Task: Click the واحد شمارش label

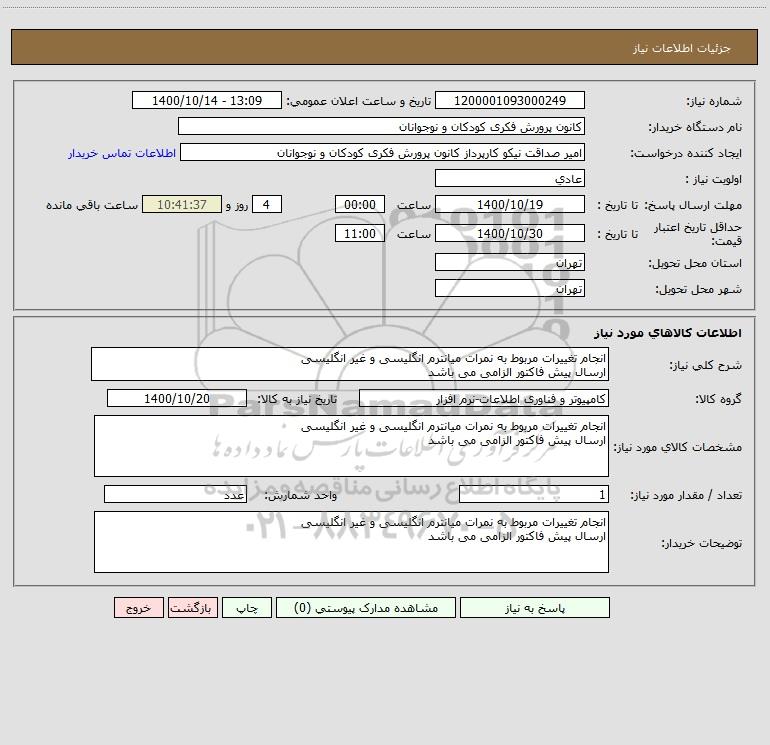Action: point(301,495)
